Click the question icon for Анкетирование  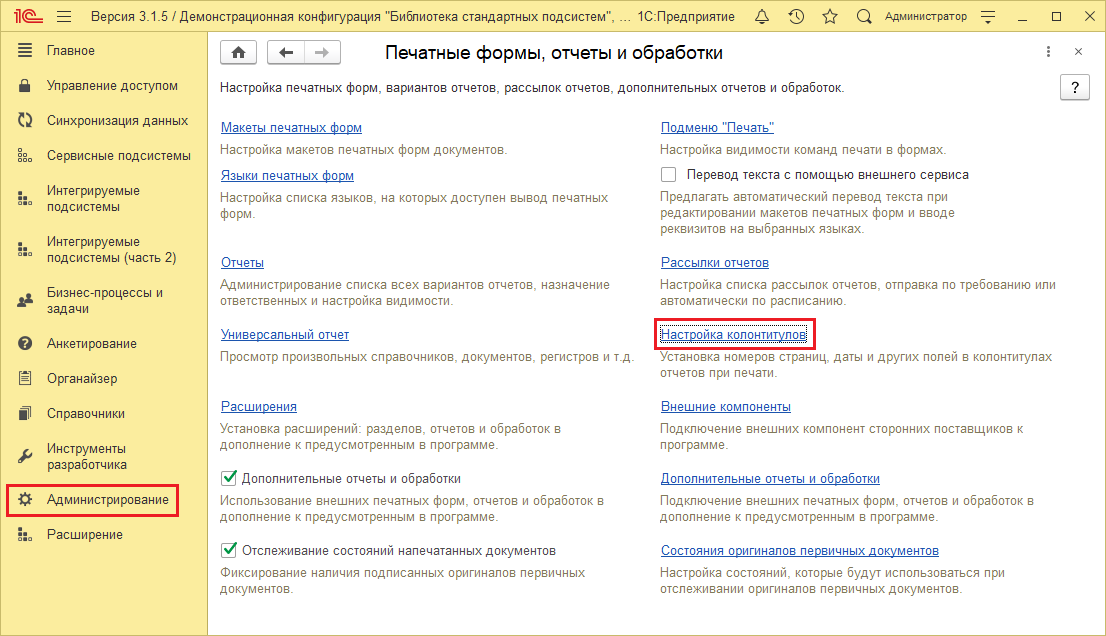[25, 343]
